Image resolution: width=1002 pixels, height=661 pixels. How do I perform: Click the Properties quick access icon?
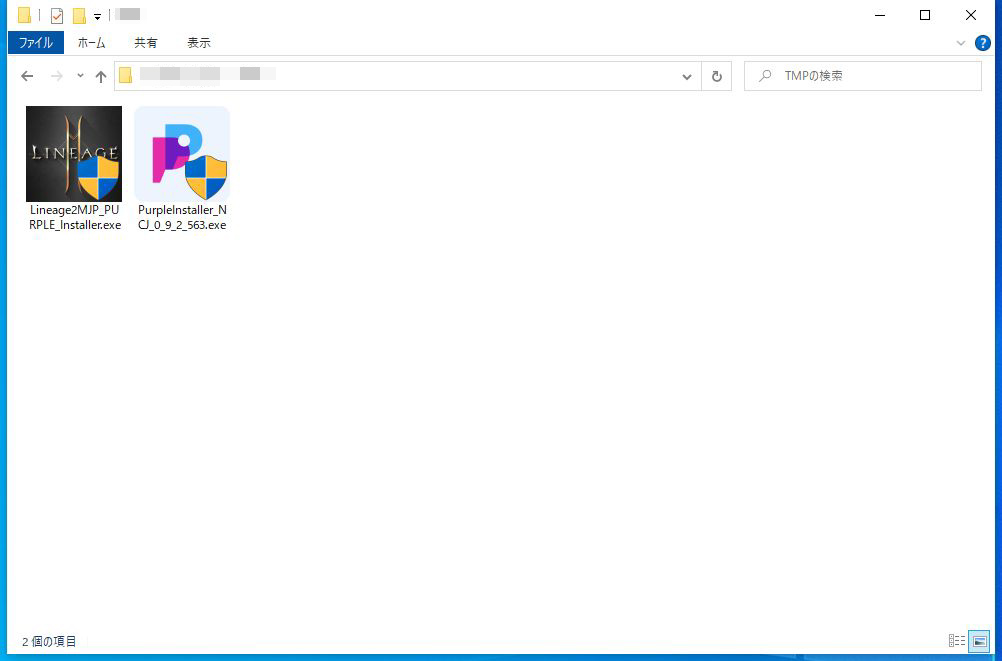(57, 15)
